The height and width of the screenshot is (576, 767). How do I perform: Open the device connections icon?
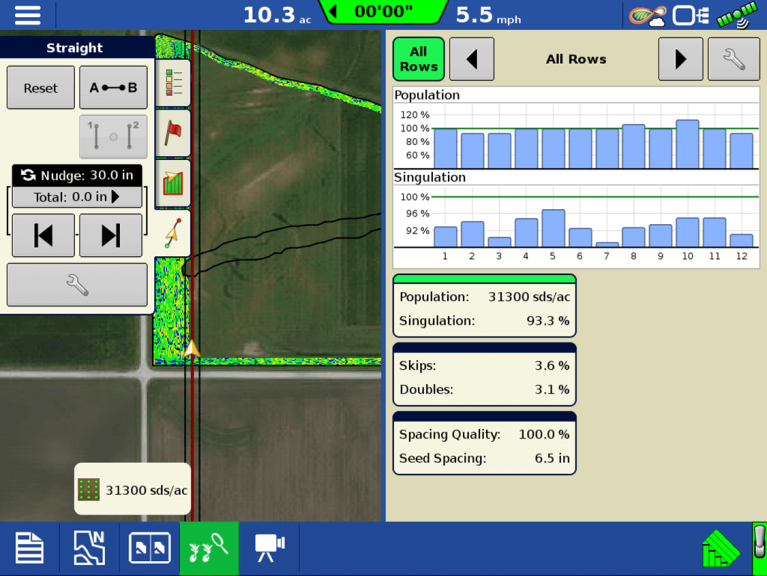691,15
